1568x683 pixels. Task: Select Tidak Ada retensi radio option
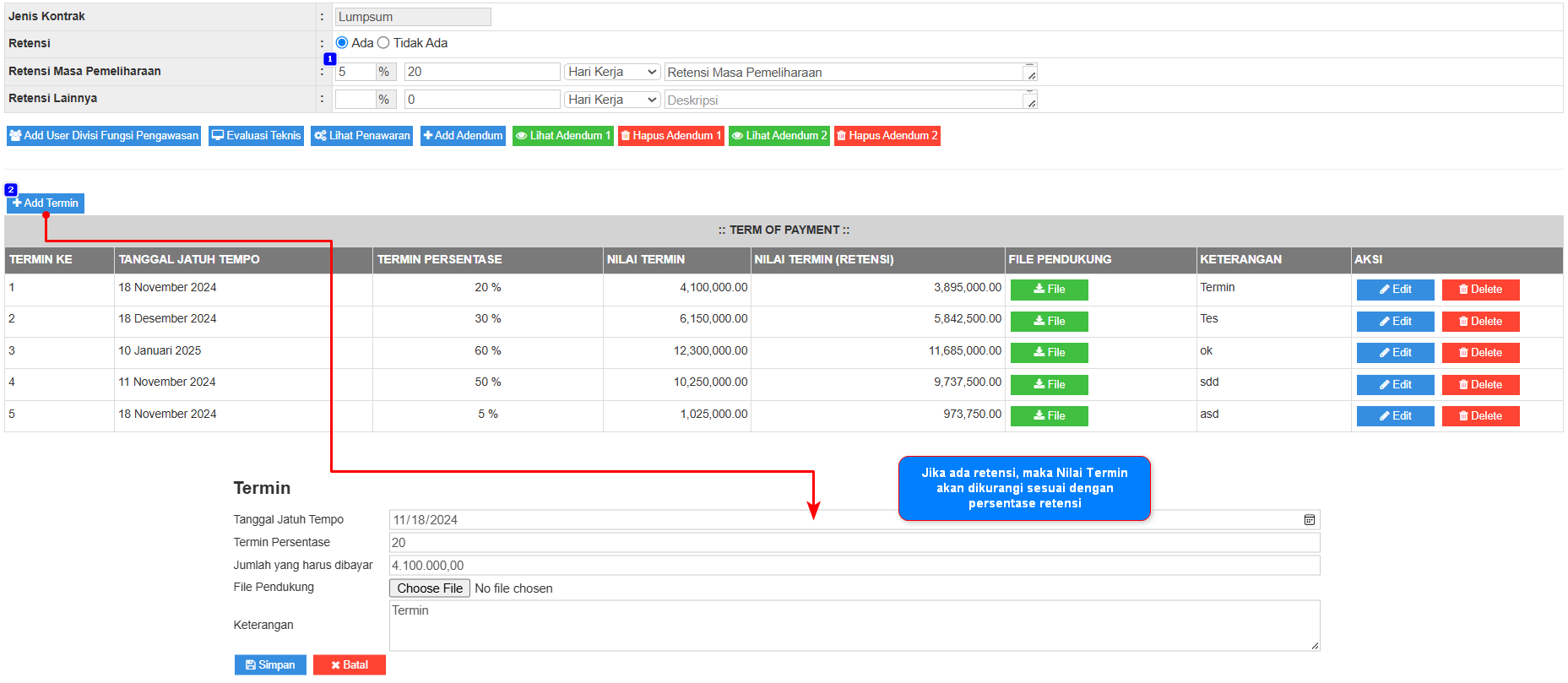(x=383, y=43)
